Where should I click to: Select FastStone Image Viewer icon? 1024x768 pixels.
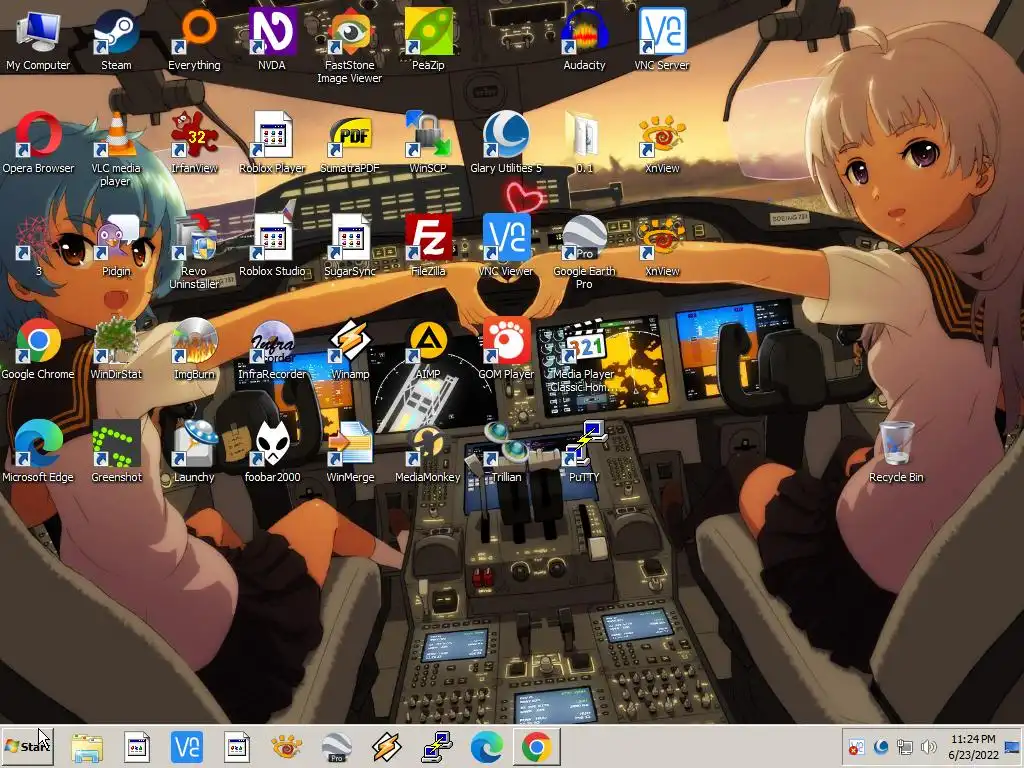pyautogui.click(x=349, y=46)
